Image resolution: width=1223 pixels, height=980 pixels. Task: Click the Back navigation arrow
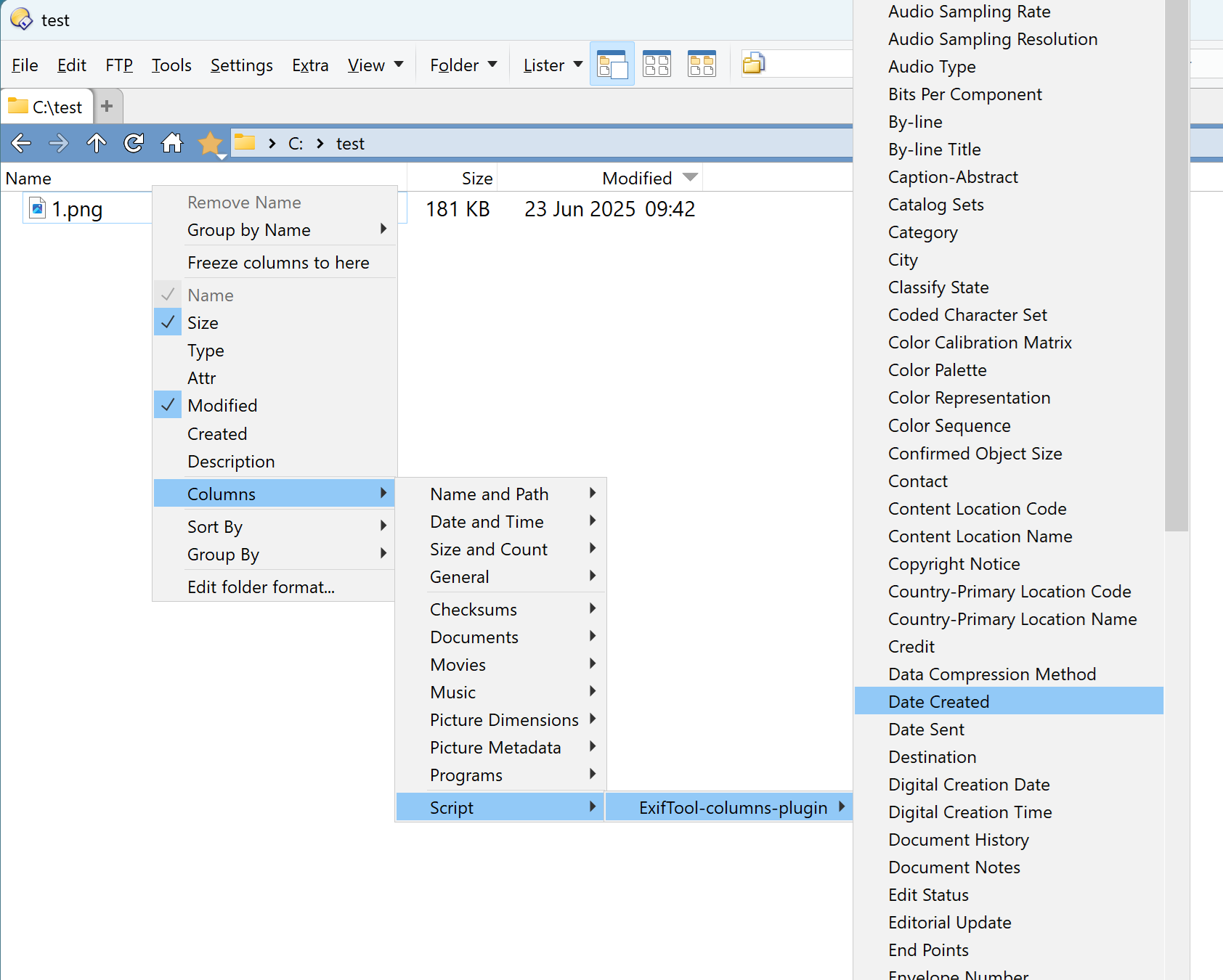tap(21, 143)
